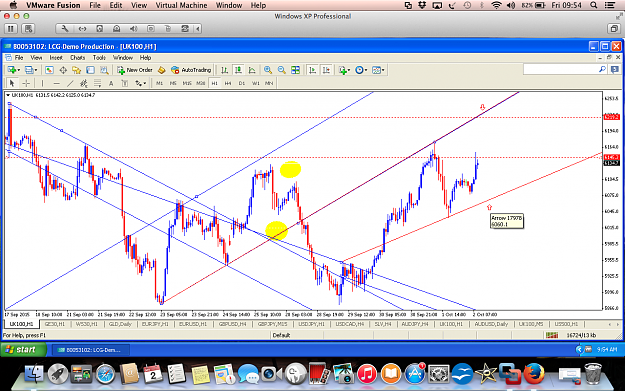Switch timeframe to M5

(173, 83)
